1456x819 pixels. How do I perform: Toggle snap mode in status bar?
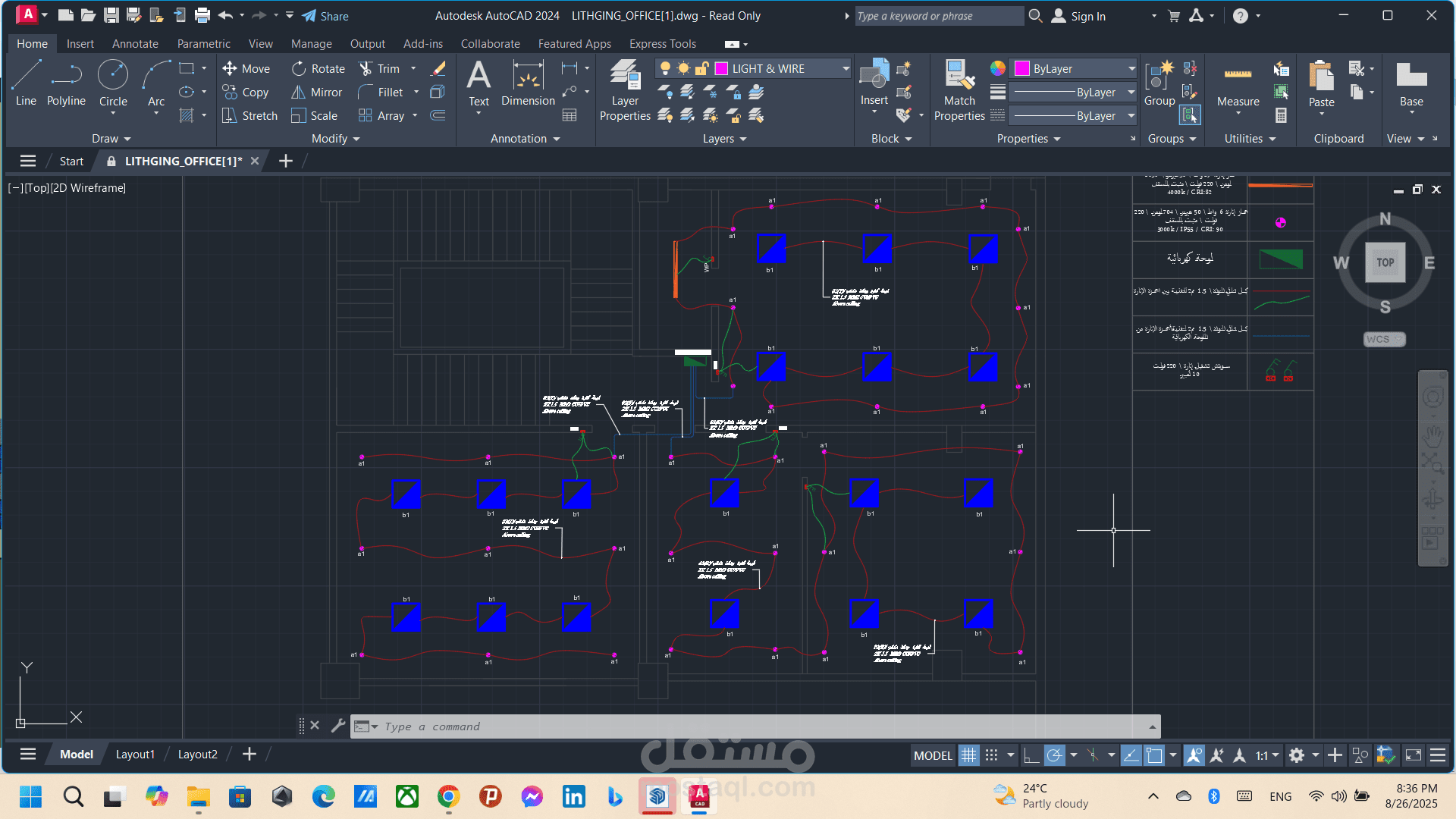991,755
